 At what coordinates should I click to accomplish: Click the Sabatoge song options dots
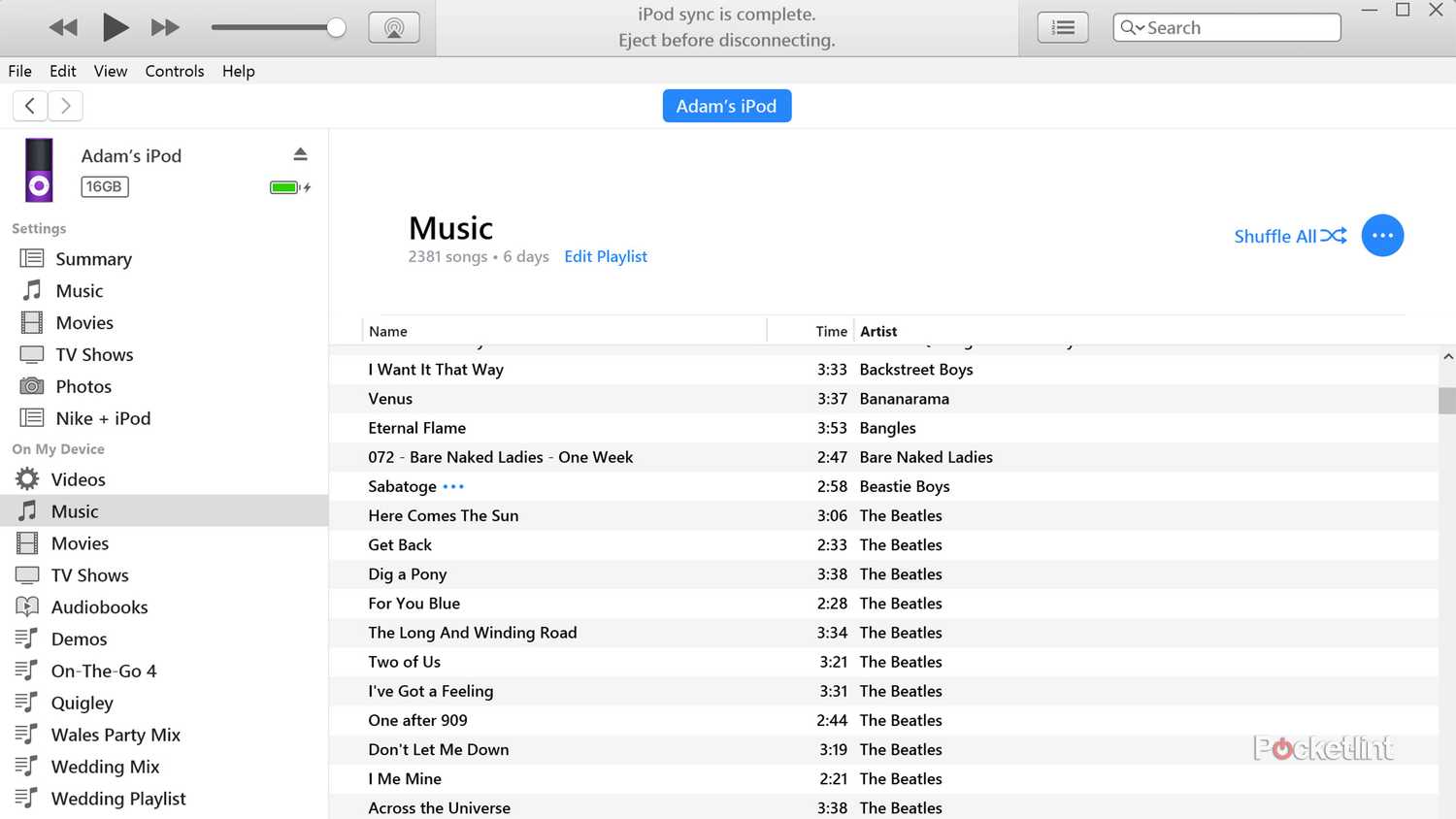453,487
